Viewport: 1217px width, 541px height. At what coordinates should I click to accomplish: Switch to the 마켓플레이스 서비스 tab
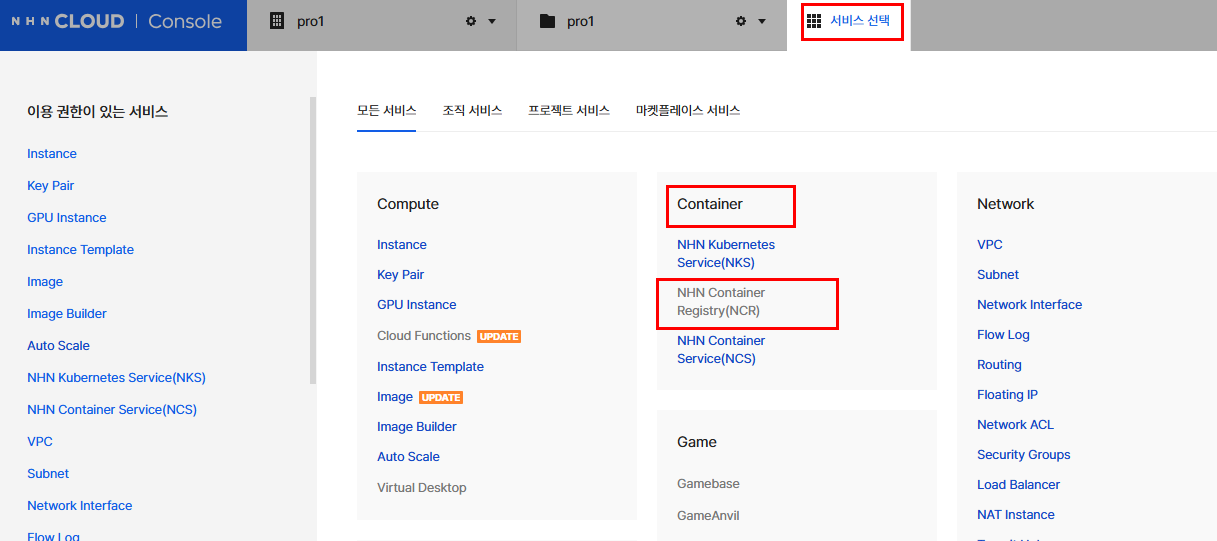point(688,110)
